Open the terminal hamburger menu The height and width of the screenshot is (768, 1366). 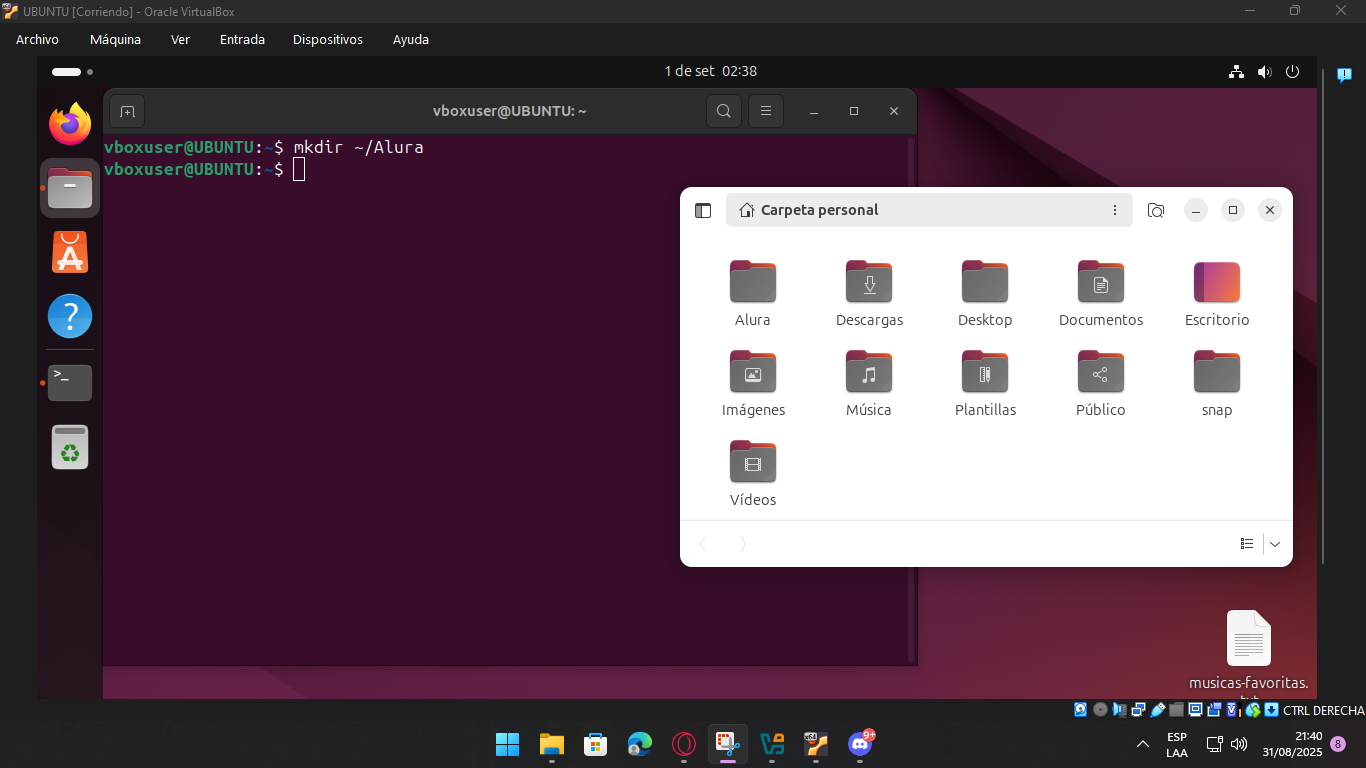point(766,111)
